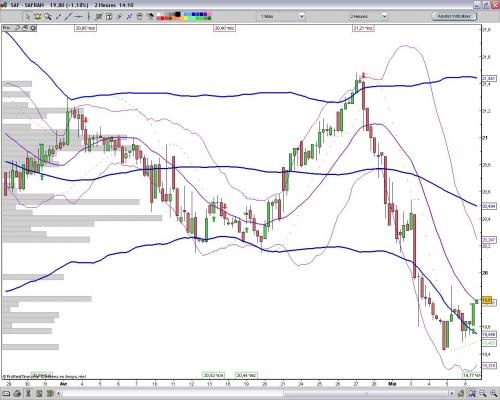Select the text annotation tool
Viewport: 500px width, 400px height.
[109, 16]
